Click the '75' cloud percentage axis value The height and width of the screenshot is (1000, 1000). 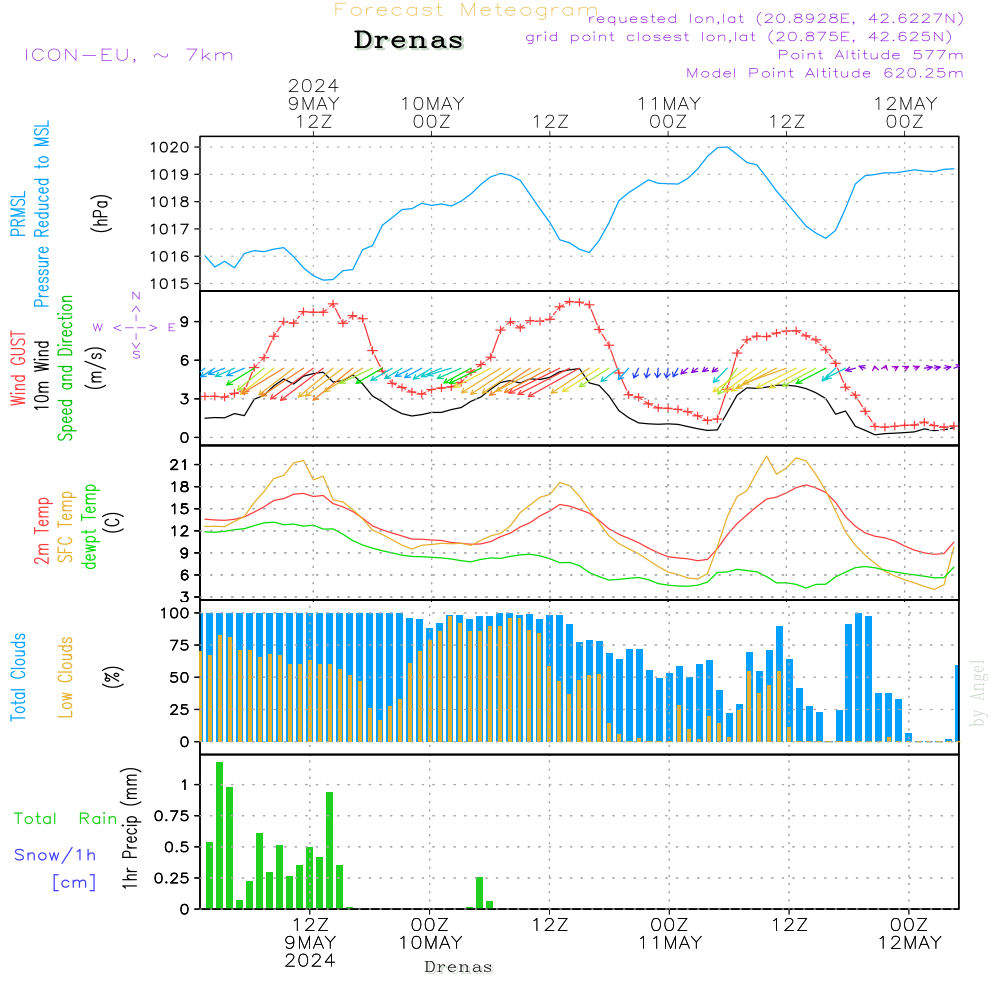click(x=179, y=645)
